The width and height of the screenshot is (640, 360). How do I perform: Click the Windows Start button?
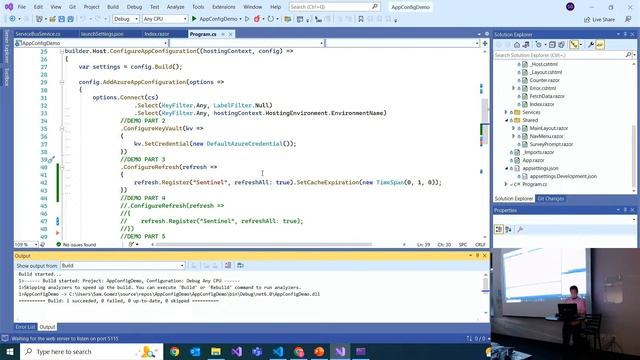(10, 351)
